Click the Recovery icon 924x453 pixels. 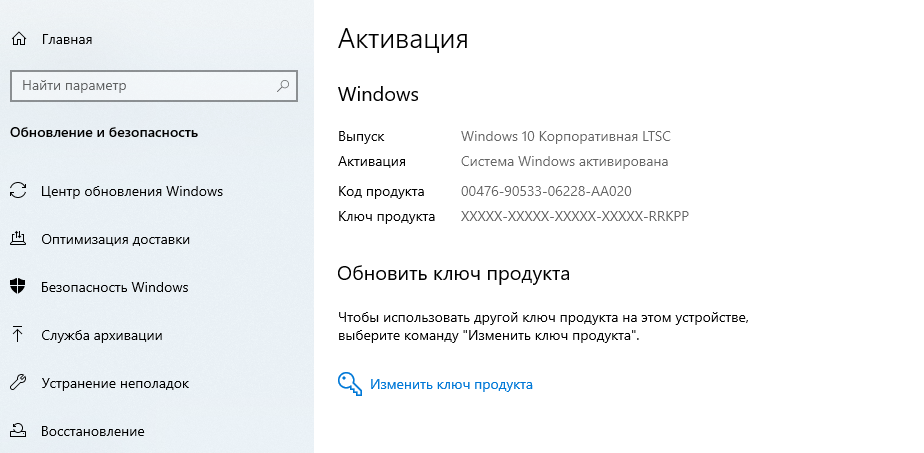click(x=19, y=431)
